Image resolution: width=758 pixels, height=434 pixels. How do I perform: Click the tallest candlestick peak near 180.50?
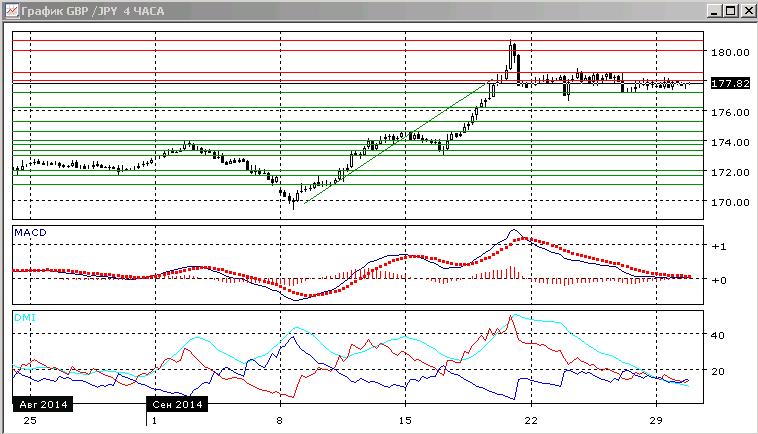pos(511,54)
